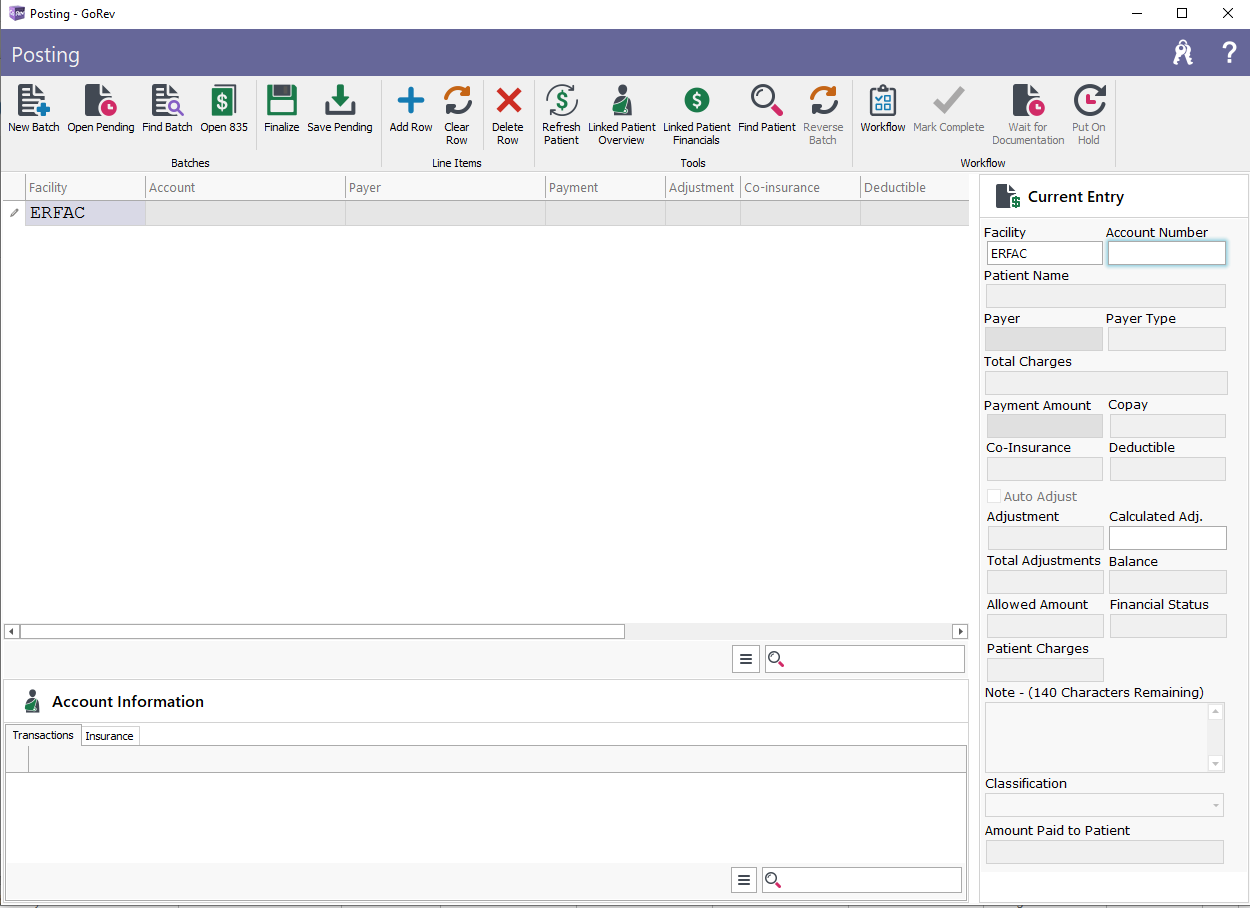Click the Facility field in Current Entry
The image size is (1250, 908).
pyautogui.click(x=1044, y=253)
